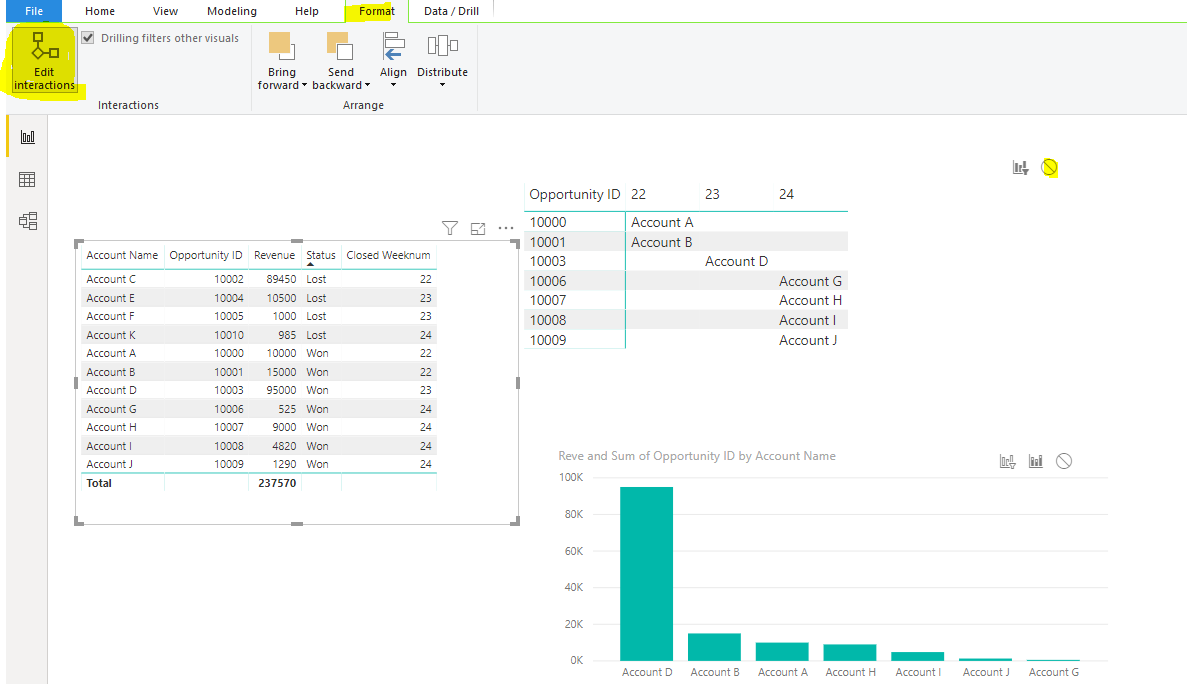The image size is (1187, 684).
Task: Switch to Report view in sidebar
Action: [27, 137]
